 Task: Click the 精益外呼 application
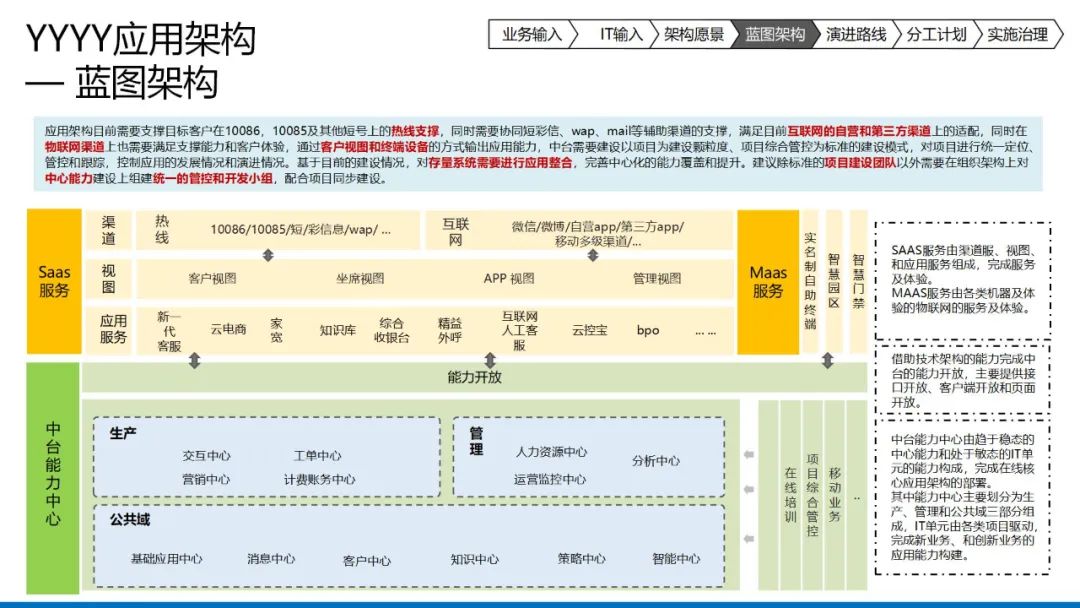450,330
